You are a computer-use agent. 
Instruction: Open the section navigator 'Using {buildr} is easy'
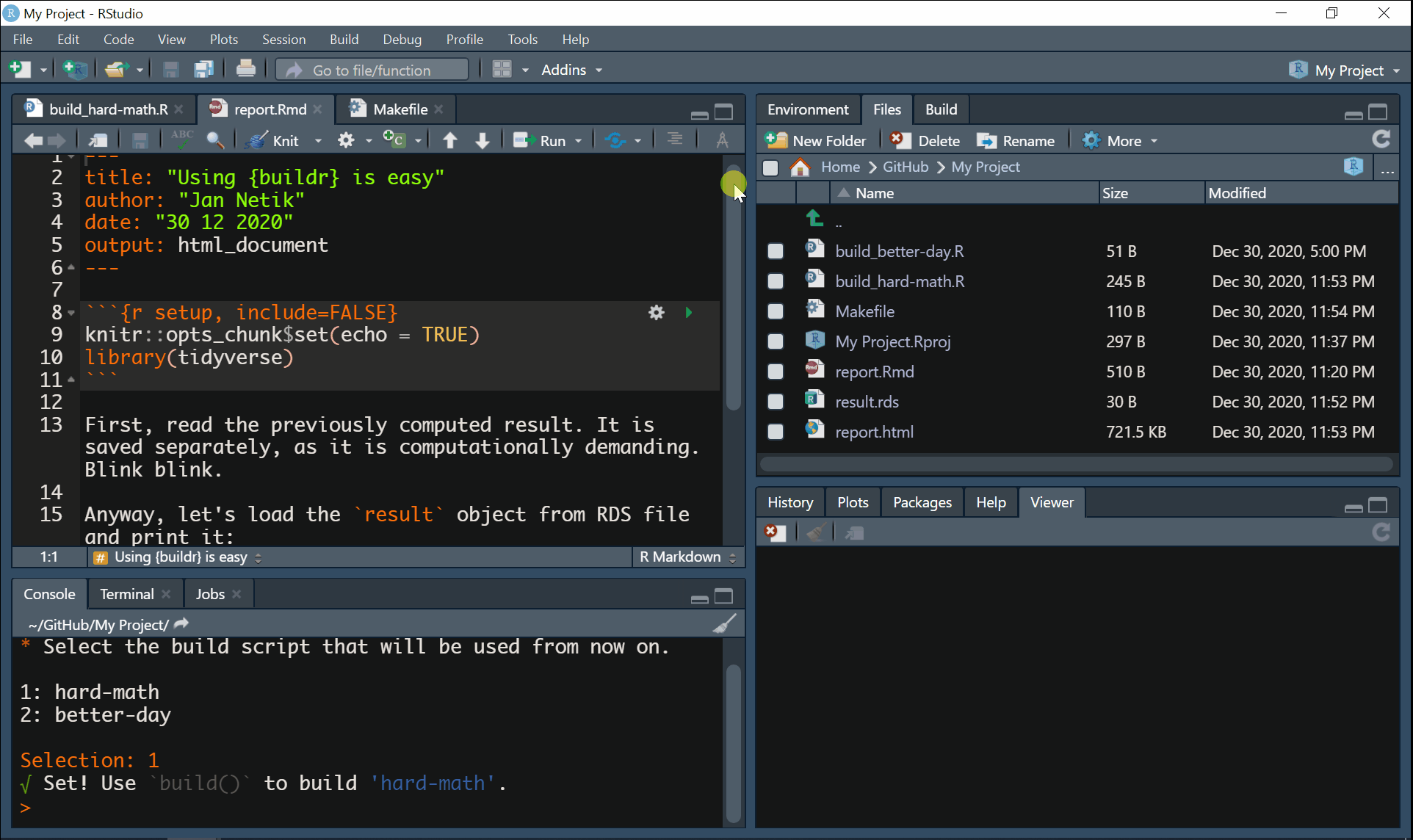click(178, 557)
